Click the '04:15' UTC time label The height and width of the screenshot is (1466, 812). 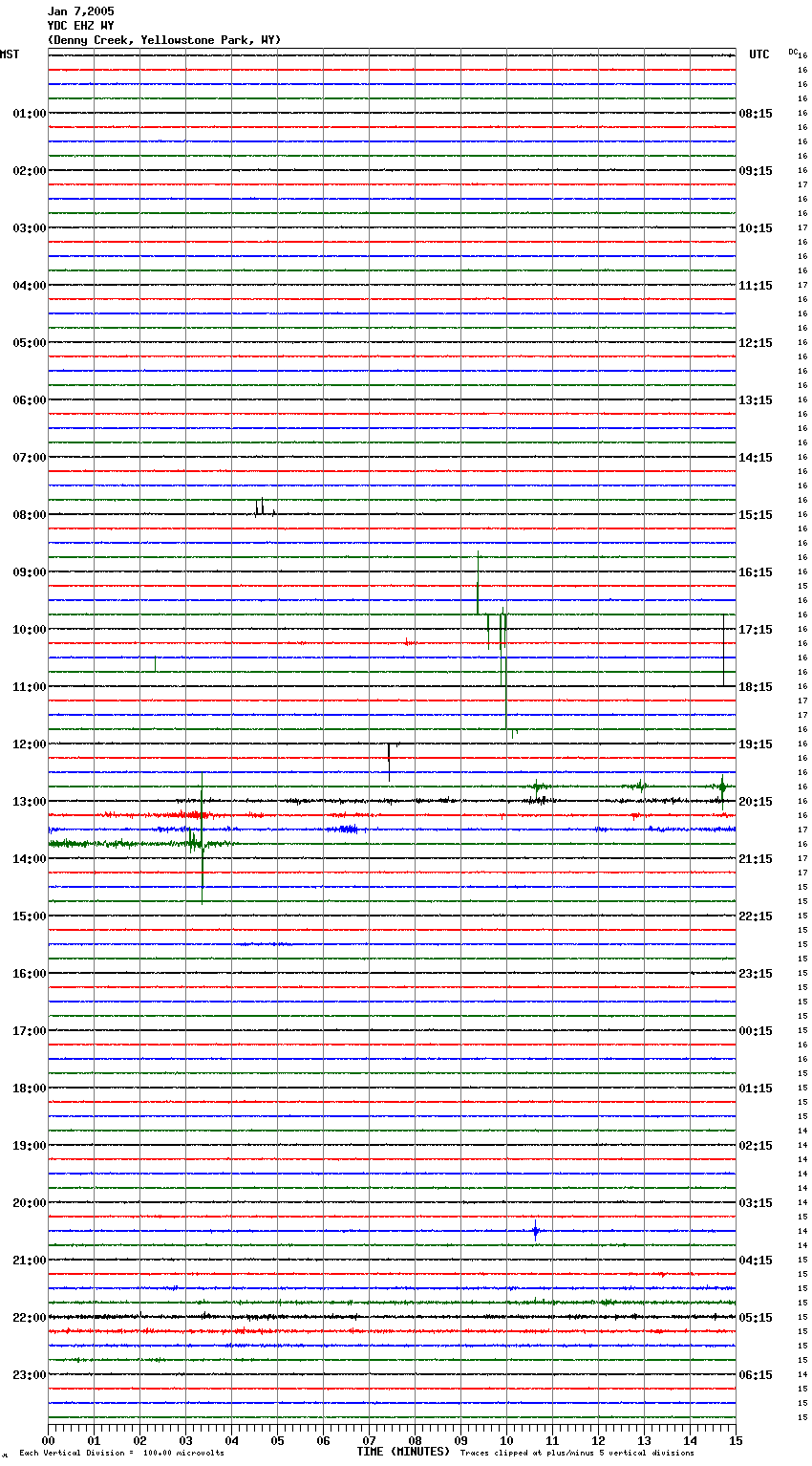tap(756, 1261)
